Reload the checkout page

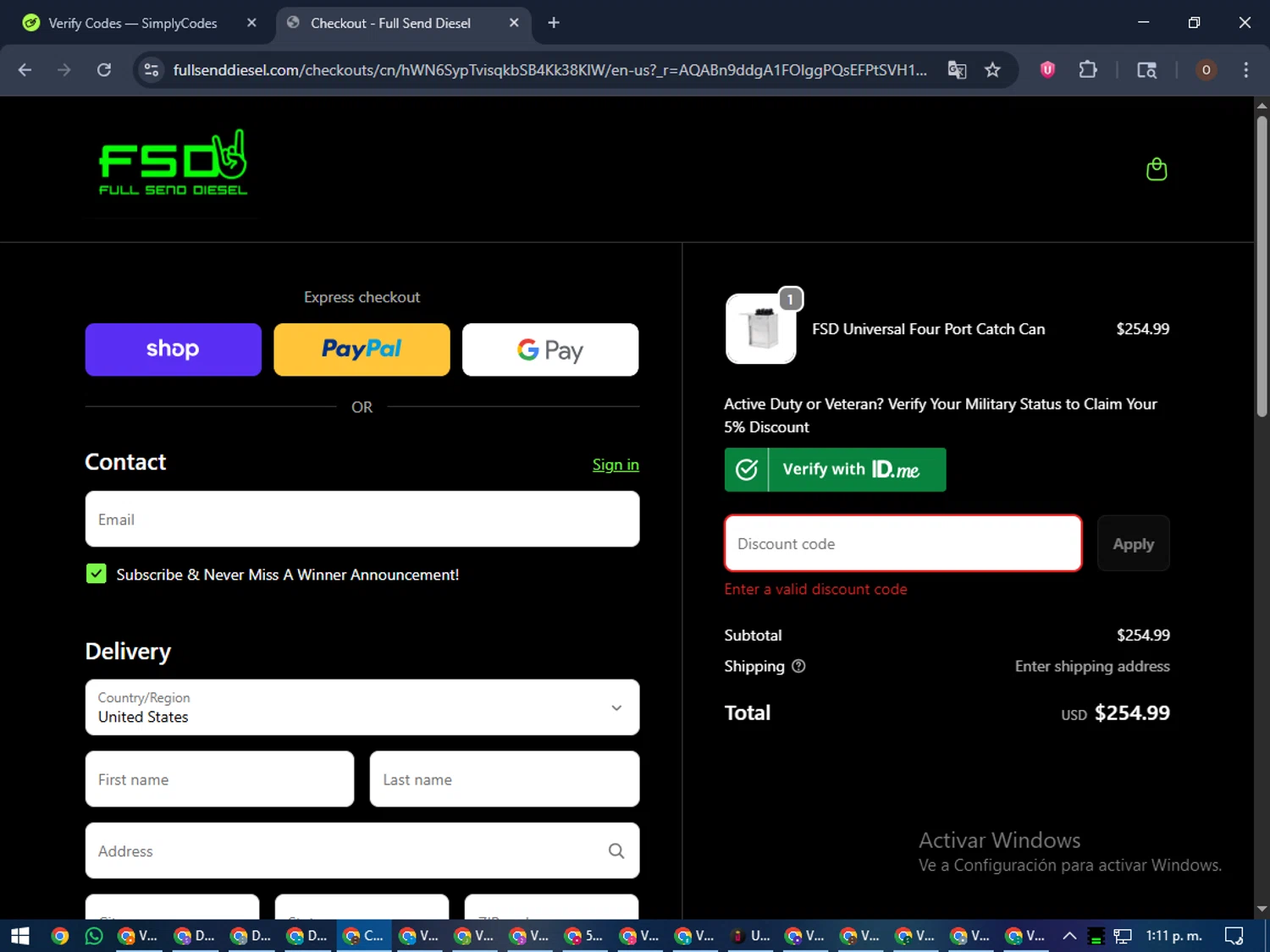104,70
